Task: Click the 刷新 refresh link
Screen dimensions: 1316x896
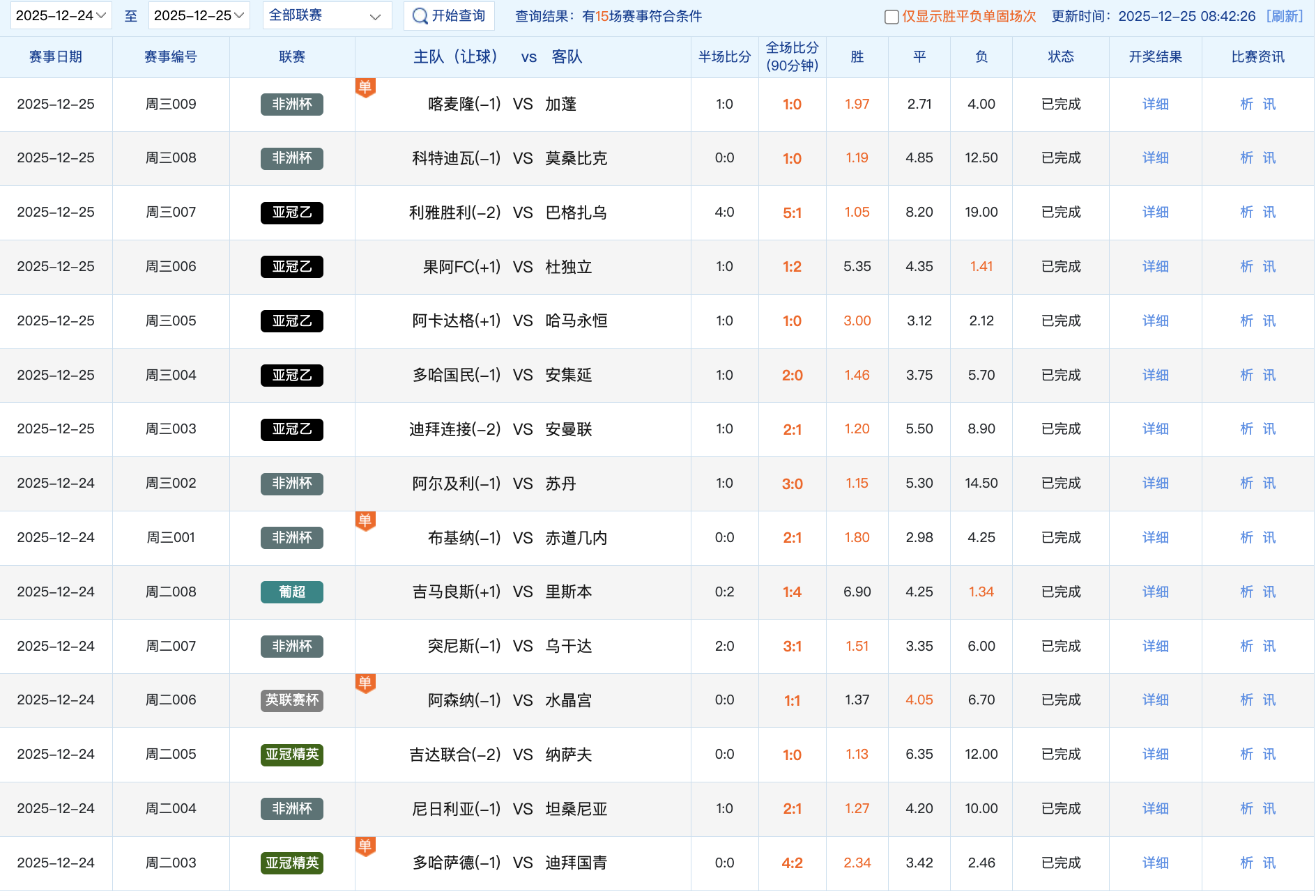Action: [1284, 16]
